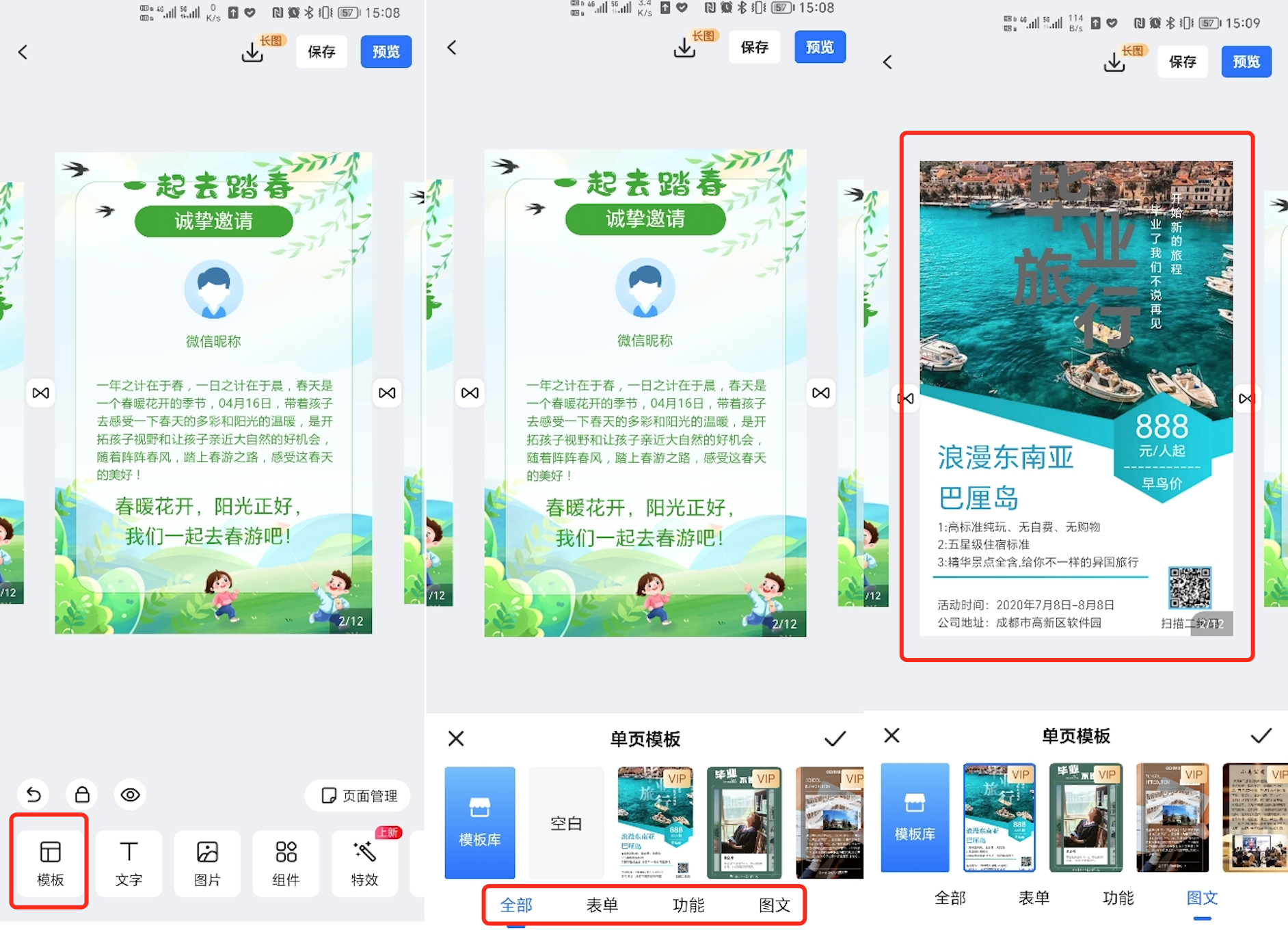Click 预览 button on right screen
The width and height of the screenshot is (1288, 930).
pos(1246,62)
